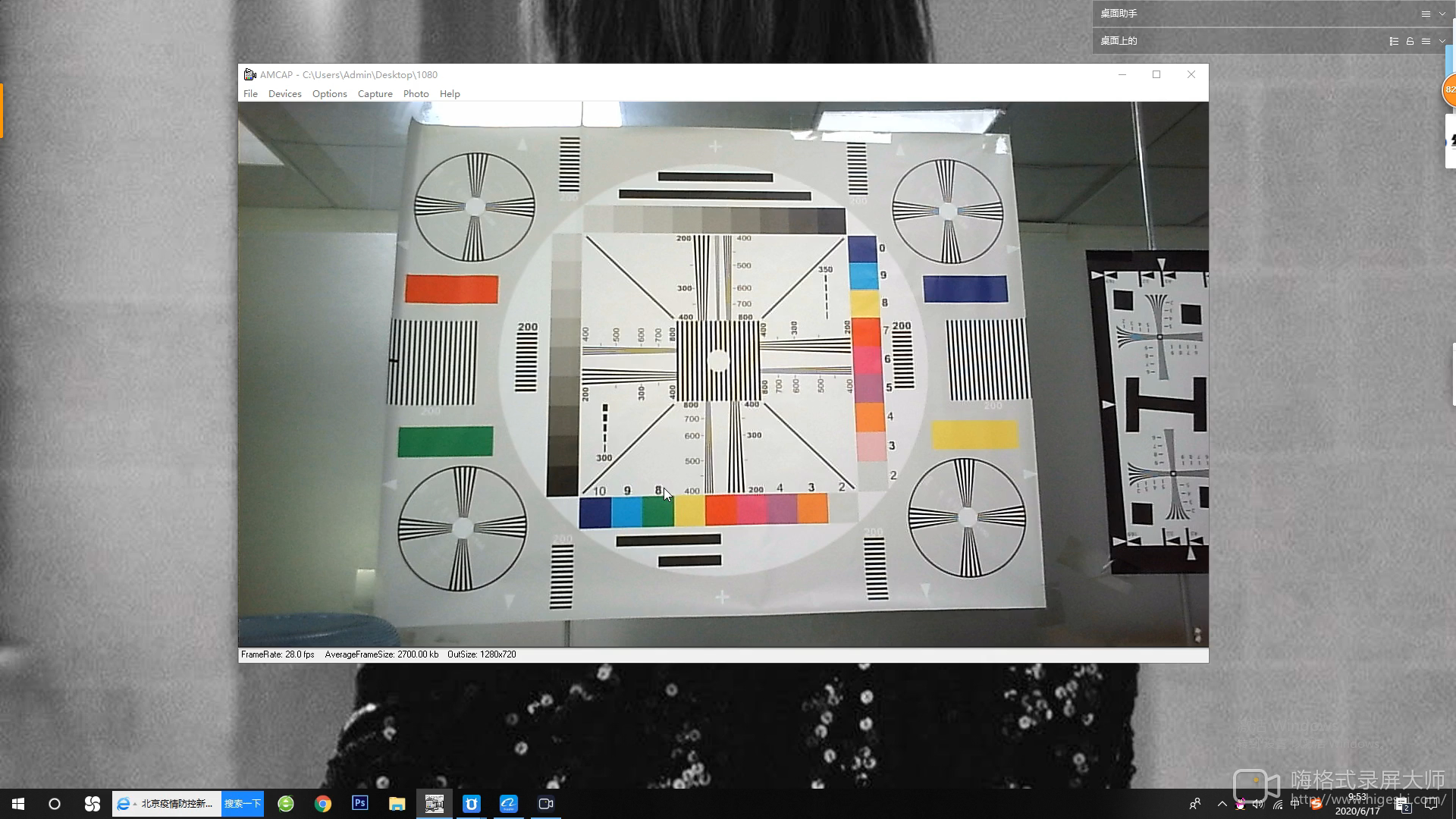Toggle the 中 input language indicator

[x=1296, y=804]
